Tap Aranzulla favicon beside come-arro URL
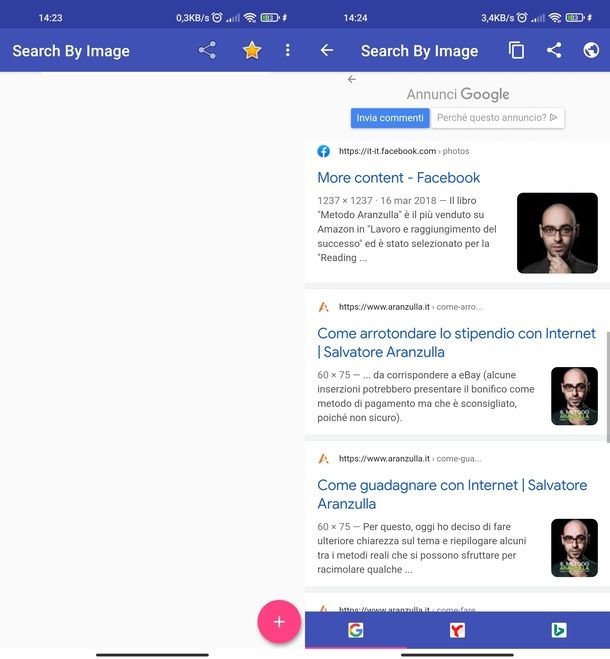The image size is (610, 659). pos(323,307)
